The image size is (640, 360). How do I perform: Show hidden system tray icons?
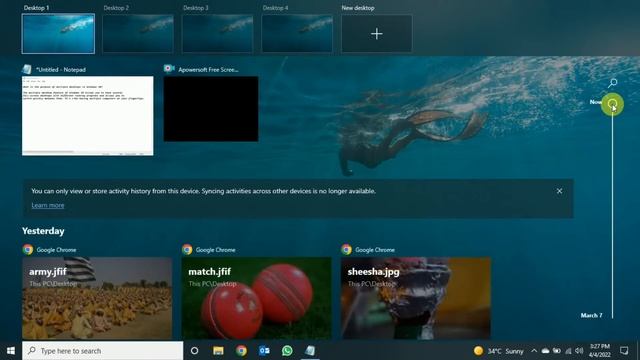pyautogui.click(x=534, y=351)
